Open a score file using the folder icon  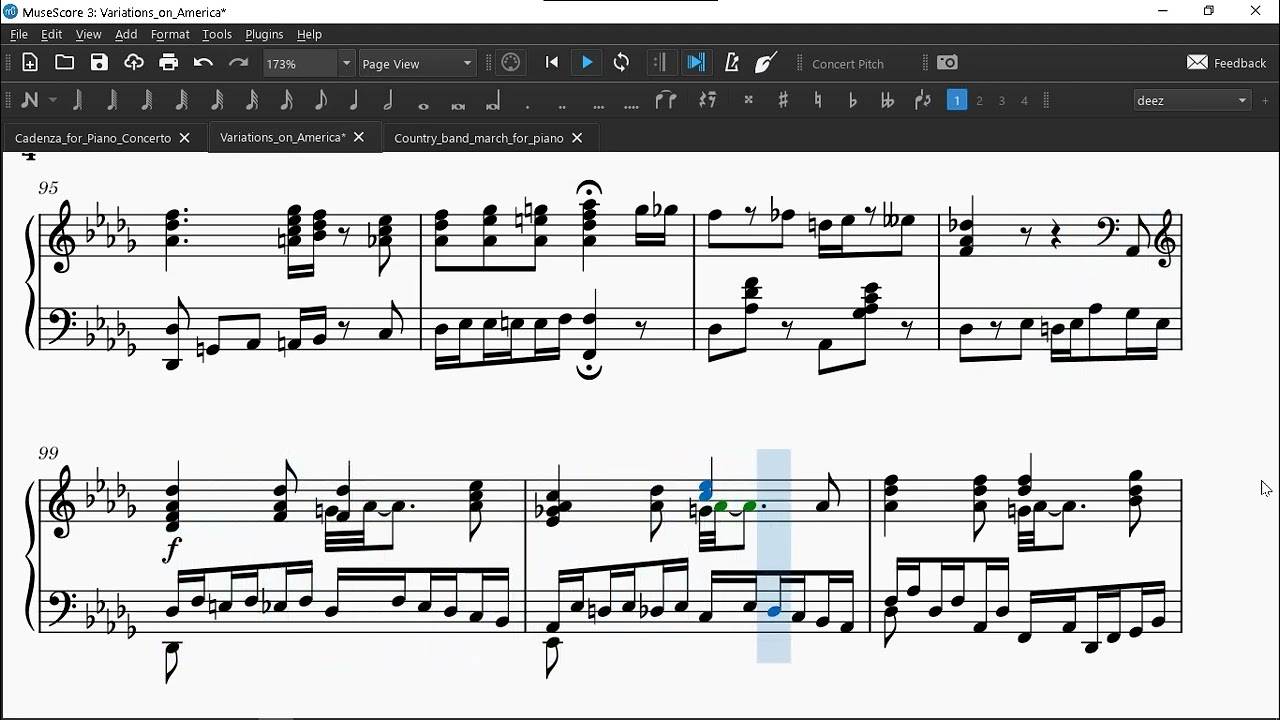64,63
